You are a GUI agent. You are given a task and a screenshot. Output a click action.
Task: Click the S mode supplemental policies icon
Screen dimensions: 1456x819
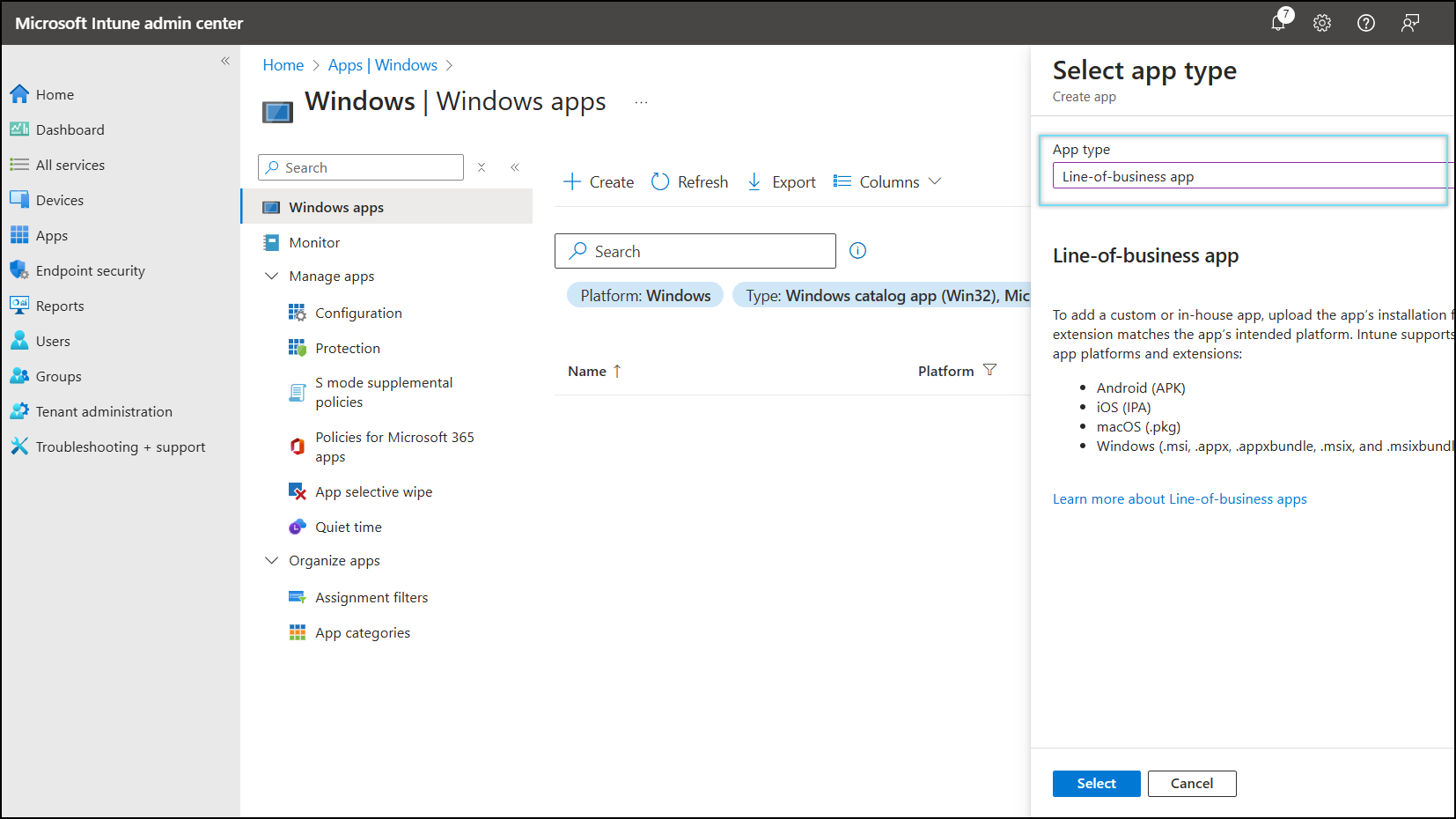(x=298, y=393)
